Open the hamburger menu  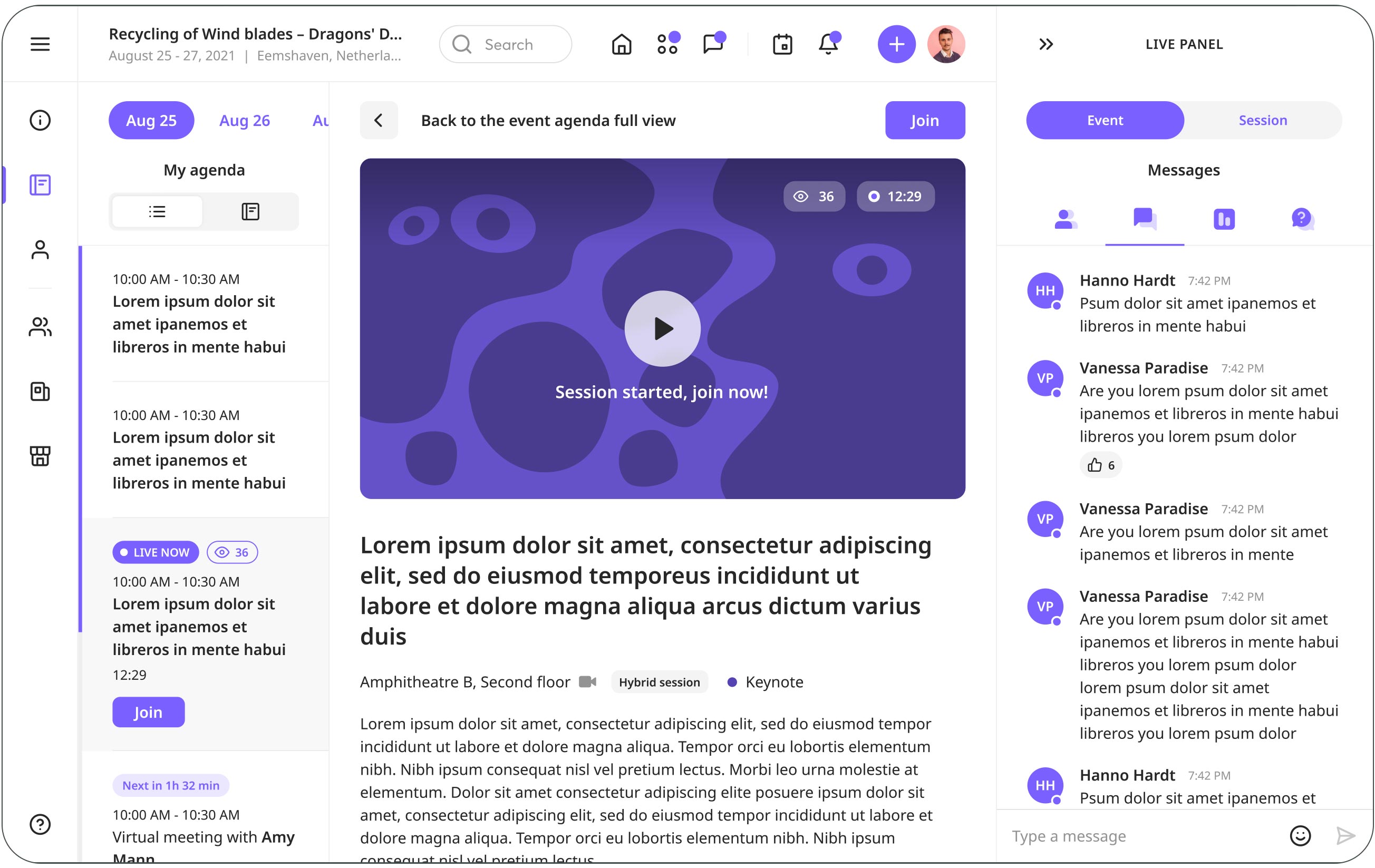point(40,44)
